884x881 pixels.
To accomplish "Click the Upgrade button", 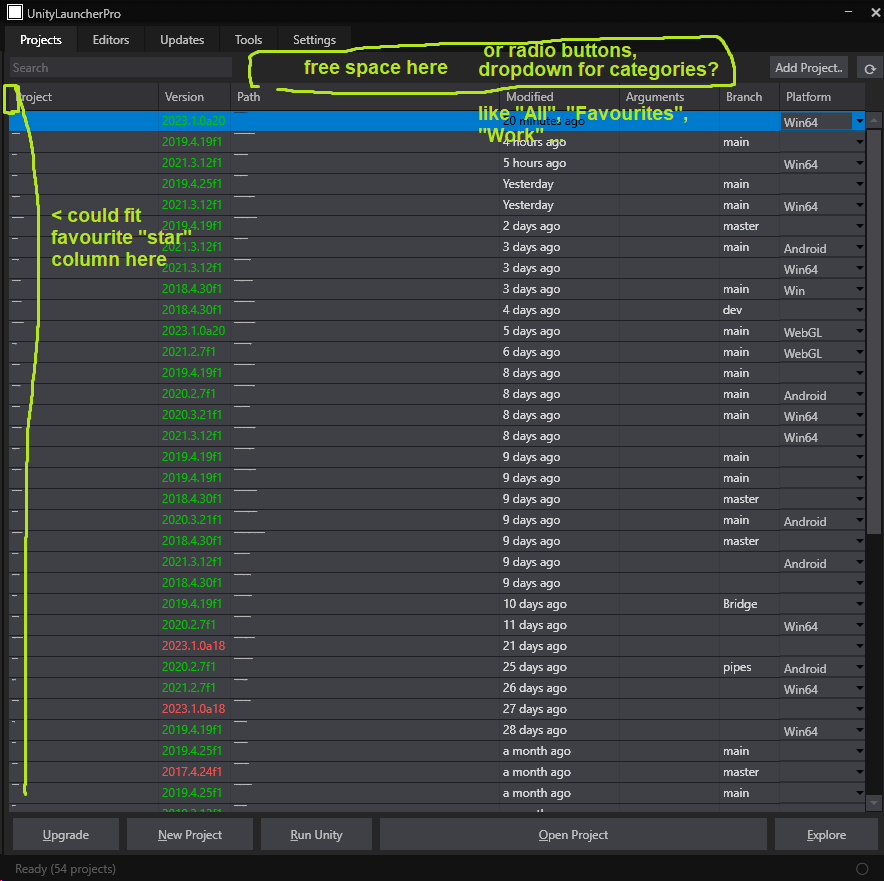I will coord(65,834).
